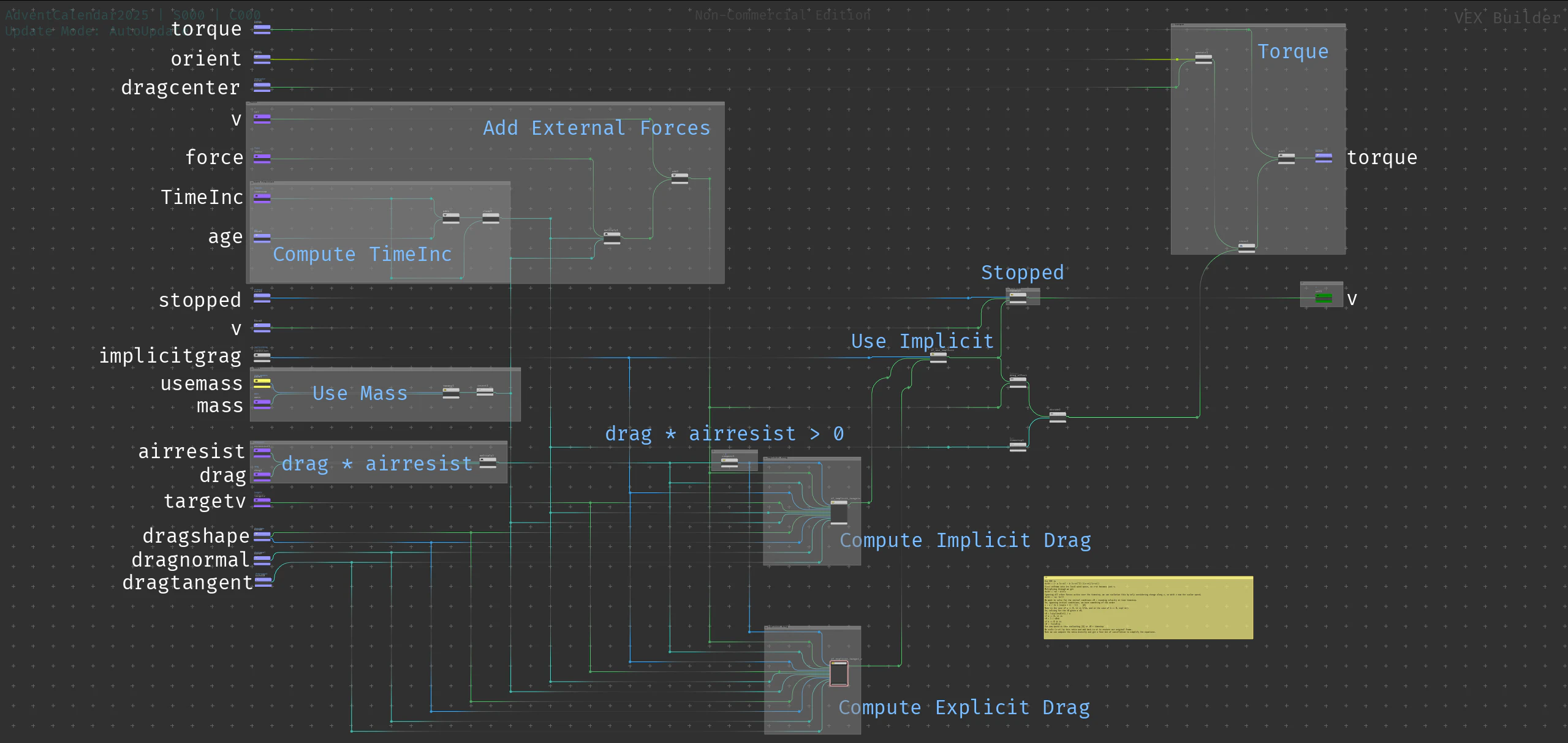Select the node under the Stopped label
1568x743 pixels.
point(1018,298)
